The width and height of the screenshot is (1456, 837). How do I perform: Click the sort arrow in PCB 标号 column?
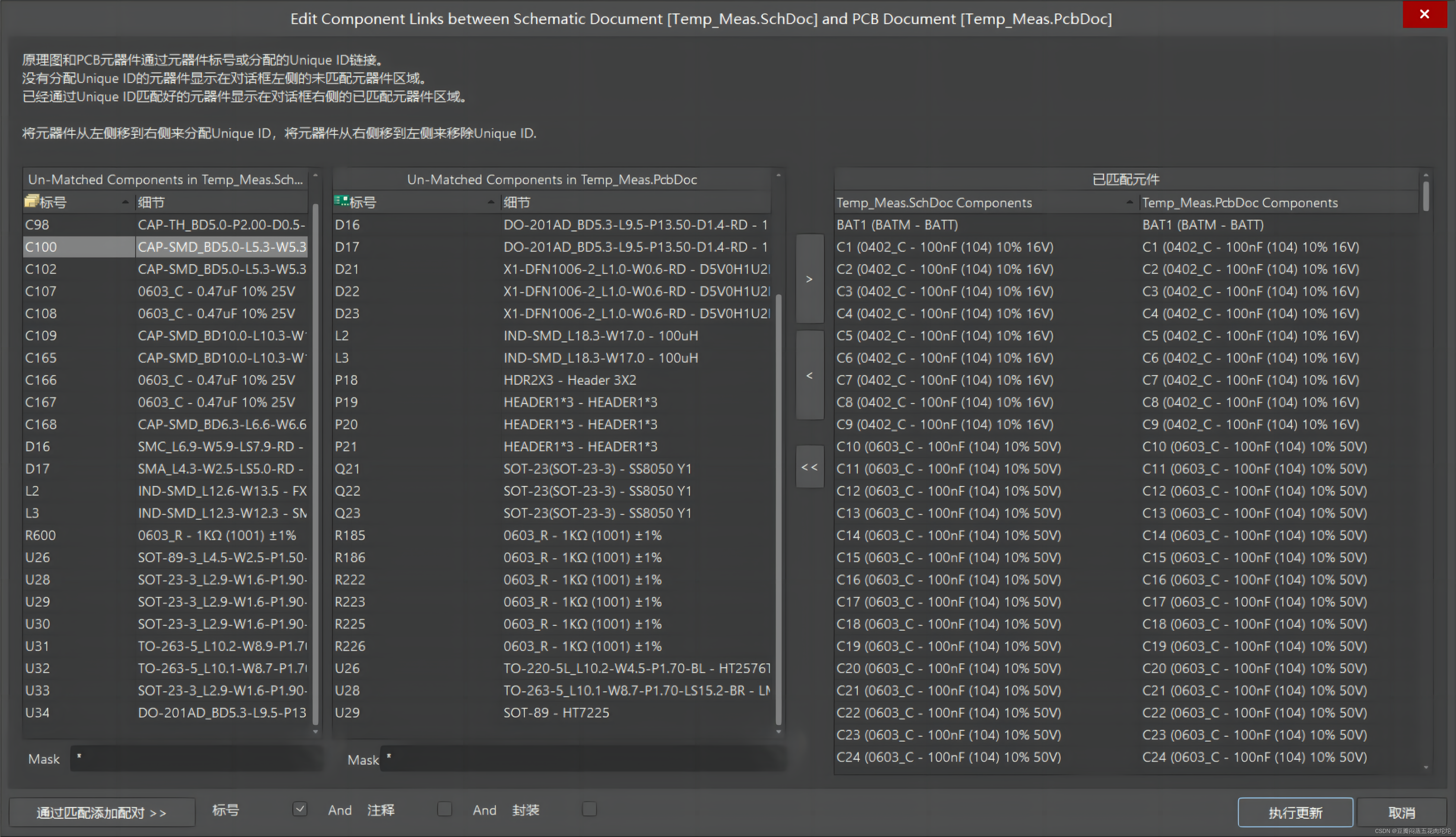pos(490,202)
